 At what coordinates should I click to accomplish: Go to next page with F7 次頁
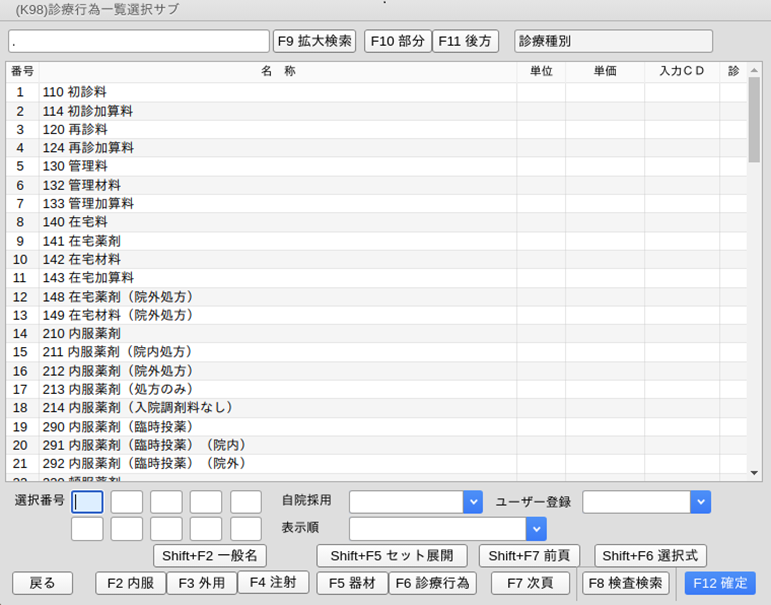pos(529,583)
